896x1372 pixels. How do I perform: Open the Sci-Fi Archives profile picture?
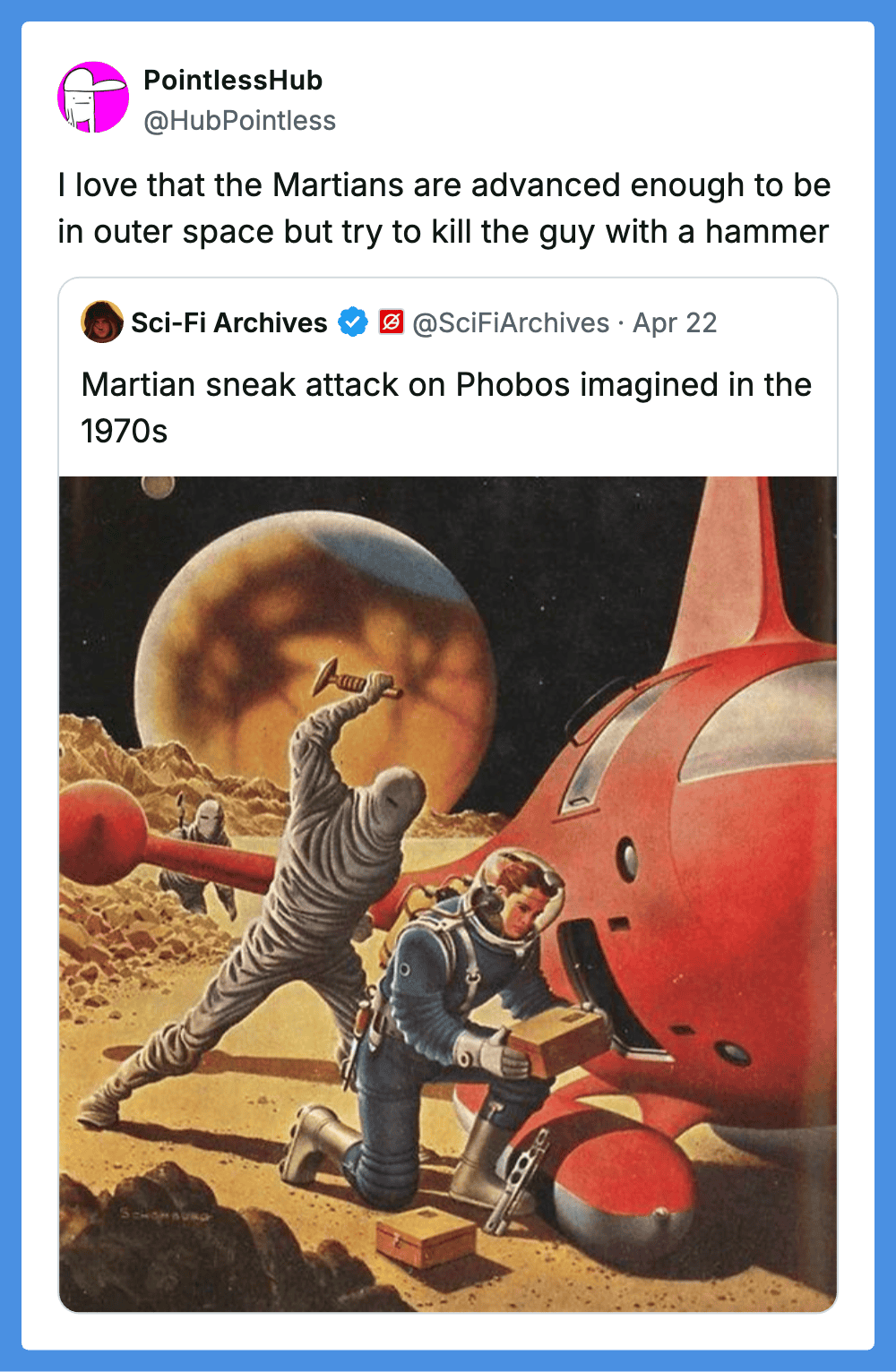coord(102,322)
